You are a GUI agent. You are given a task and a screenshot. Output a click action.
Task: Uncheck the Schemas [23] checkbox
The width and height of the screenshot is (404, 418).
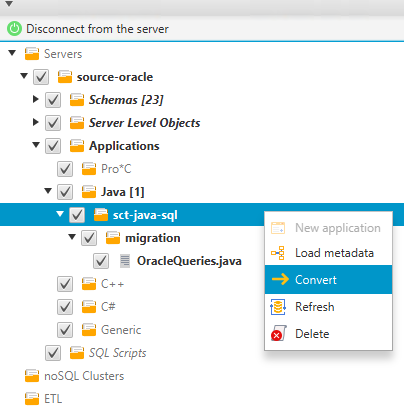tap(53, 100)
